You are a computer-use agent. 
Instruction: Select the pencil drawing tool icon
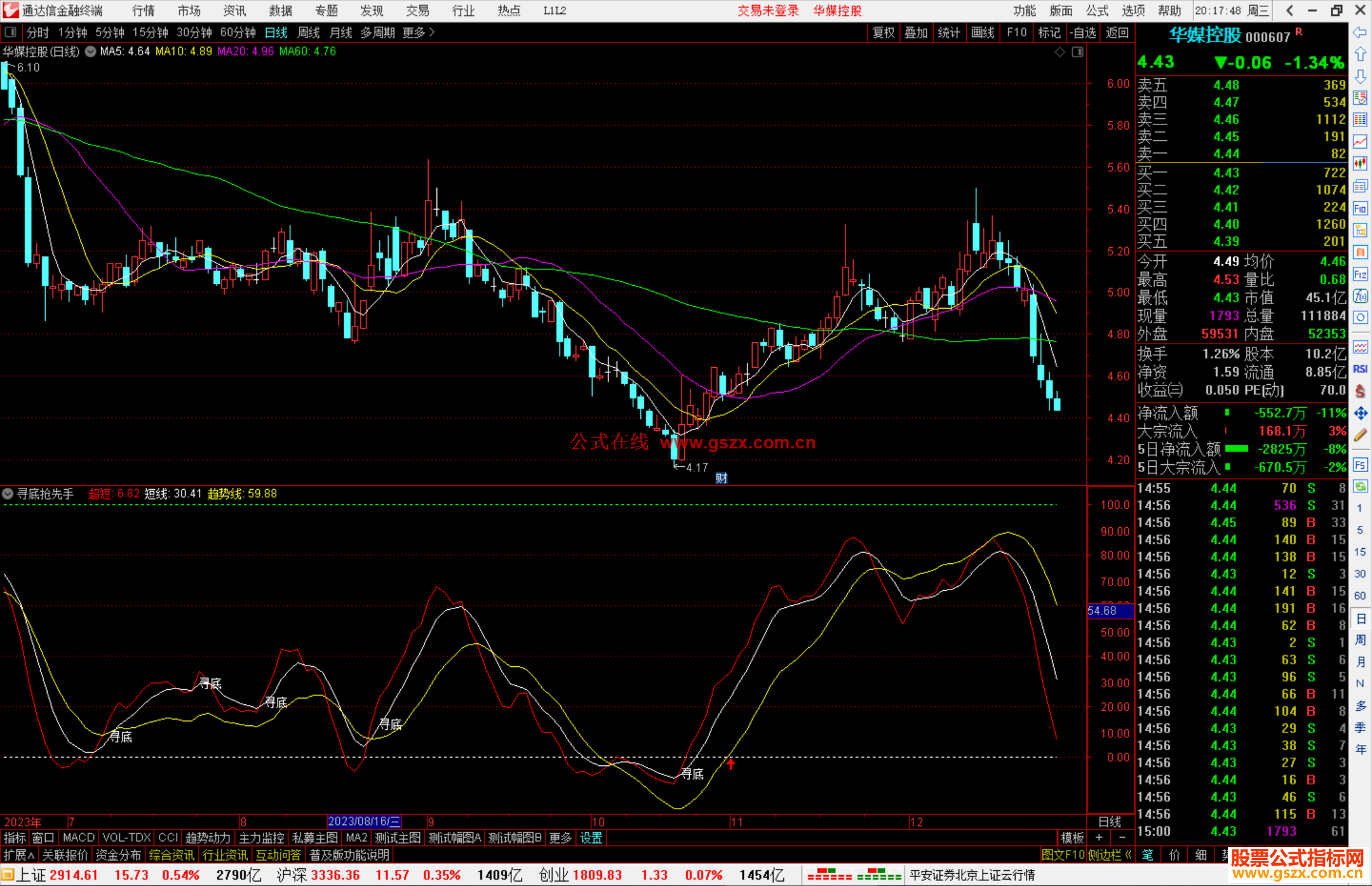(1360, 436)
